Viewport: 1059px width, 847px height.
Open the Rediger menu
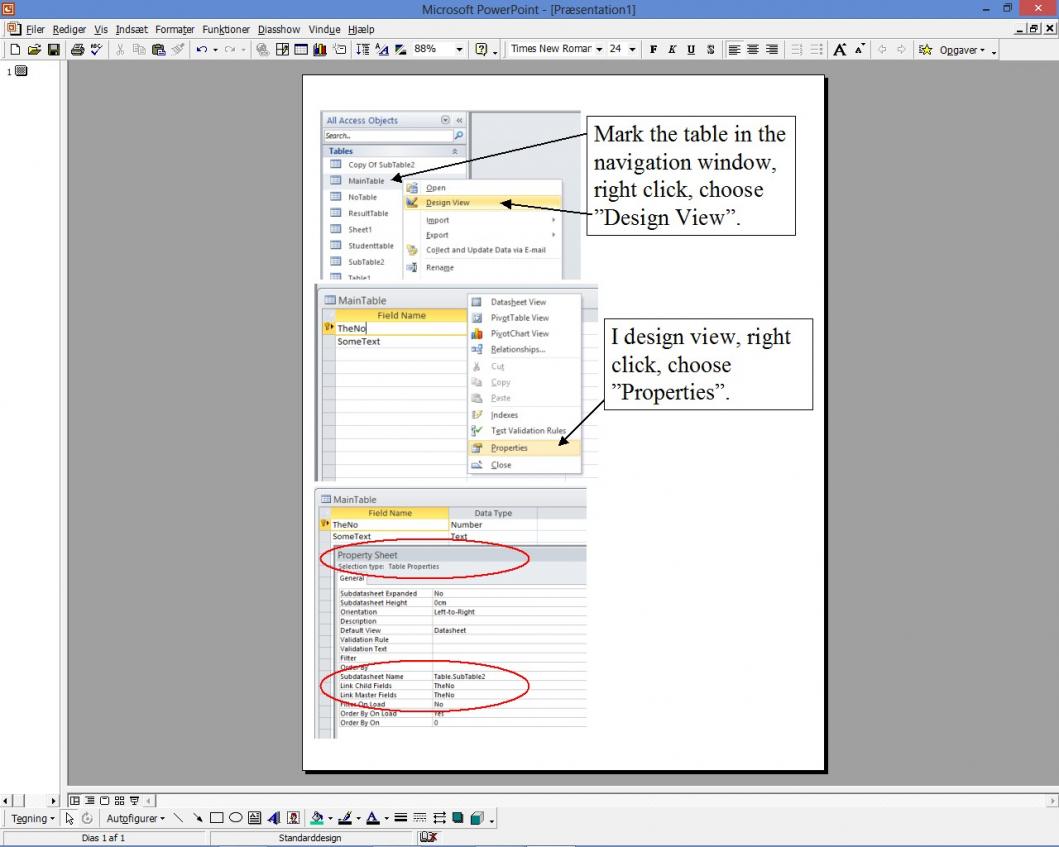pos(70,29)
